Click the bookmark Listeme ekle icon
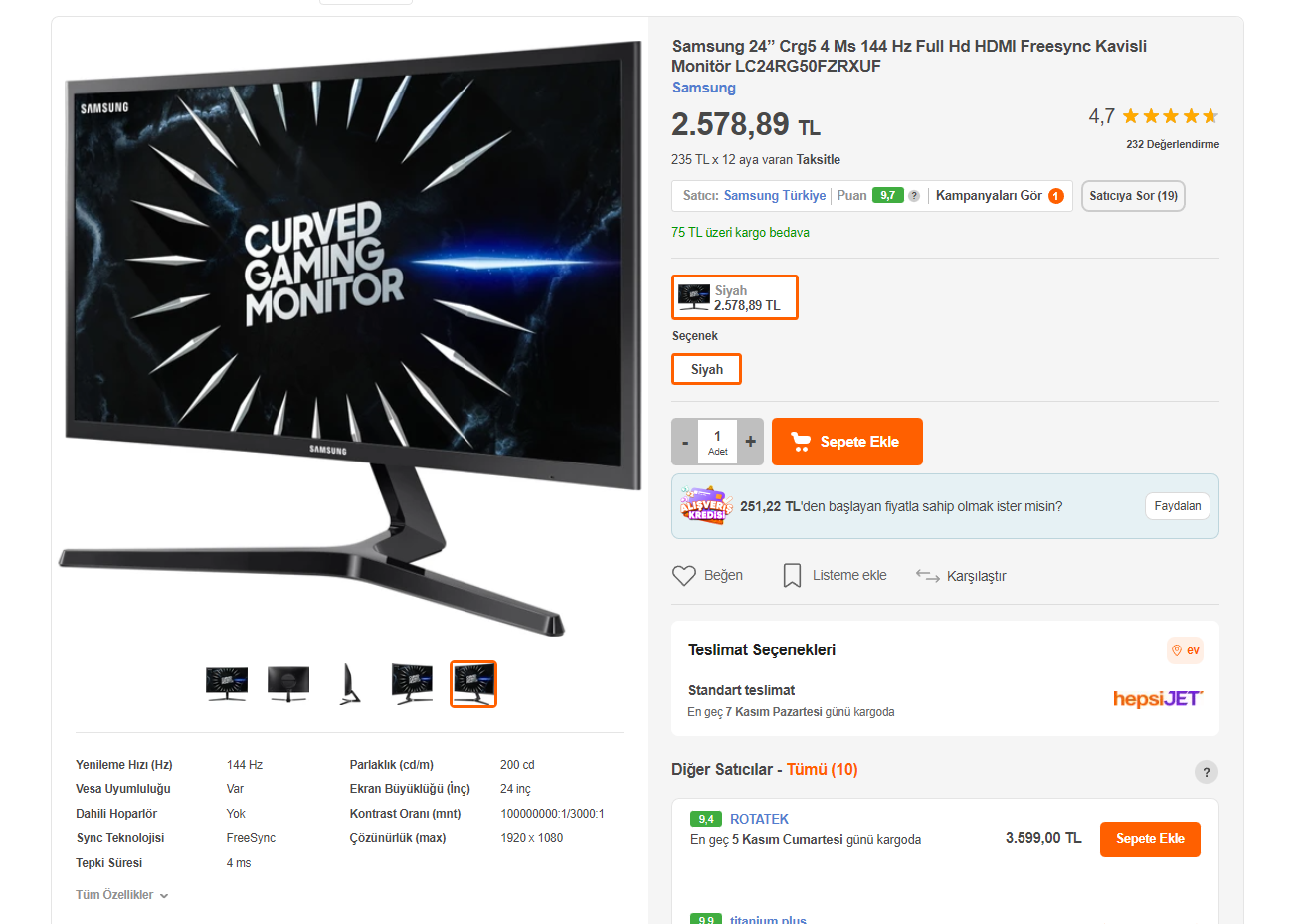The height and width of the screenshot is (924, 1303). coord(792,576)
